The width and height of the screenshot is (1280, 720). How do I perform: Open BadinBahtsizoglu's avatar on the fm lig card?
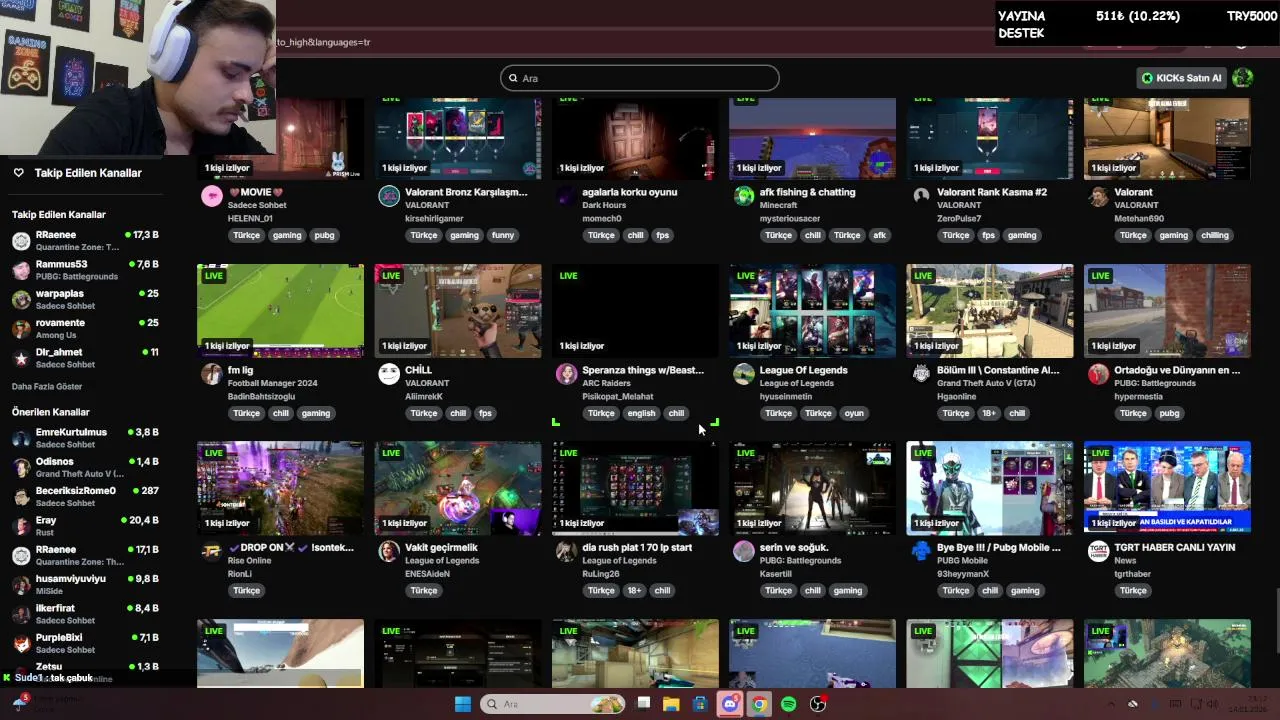click(x=212, y=374)
